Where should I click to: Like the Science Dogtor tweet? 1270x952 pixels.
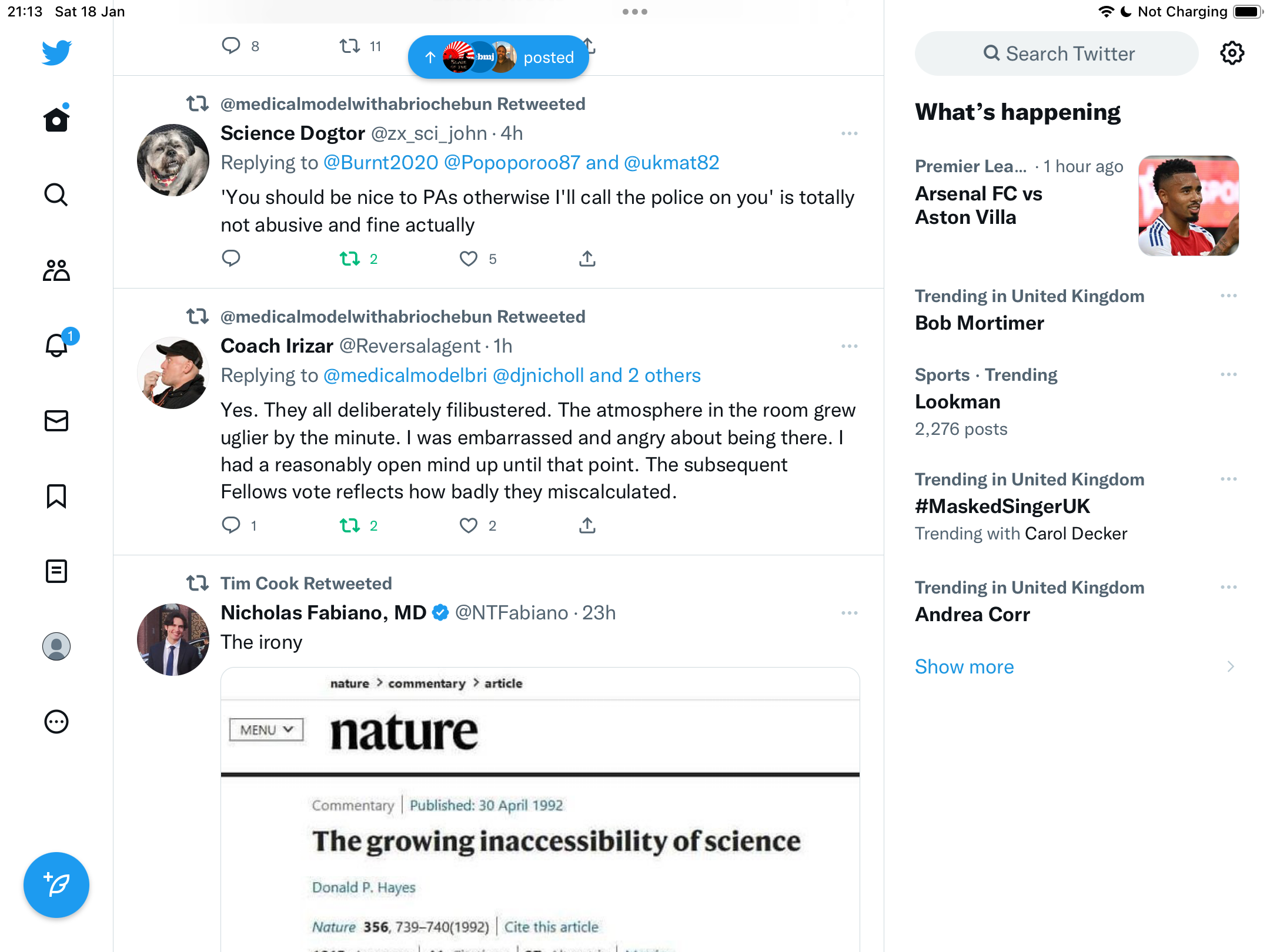(x=469, y=259)
